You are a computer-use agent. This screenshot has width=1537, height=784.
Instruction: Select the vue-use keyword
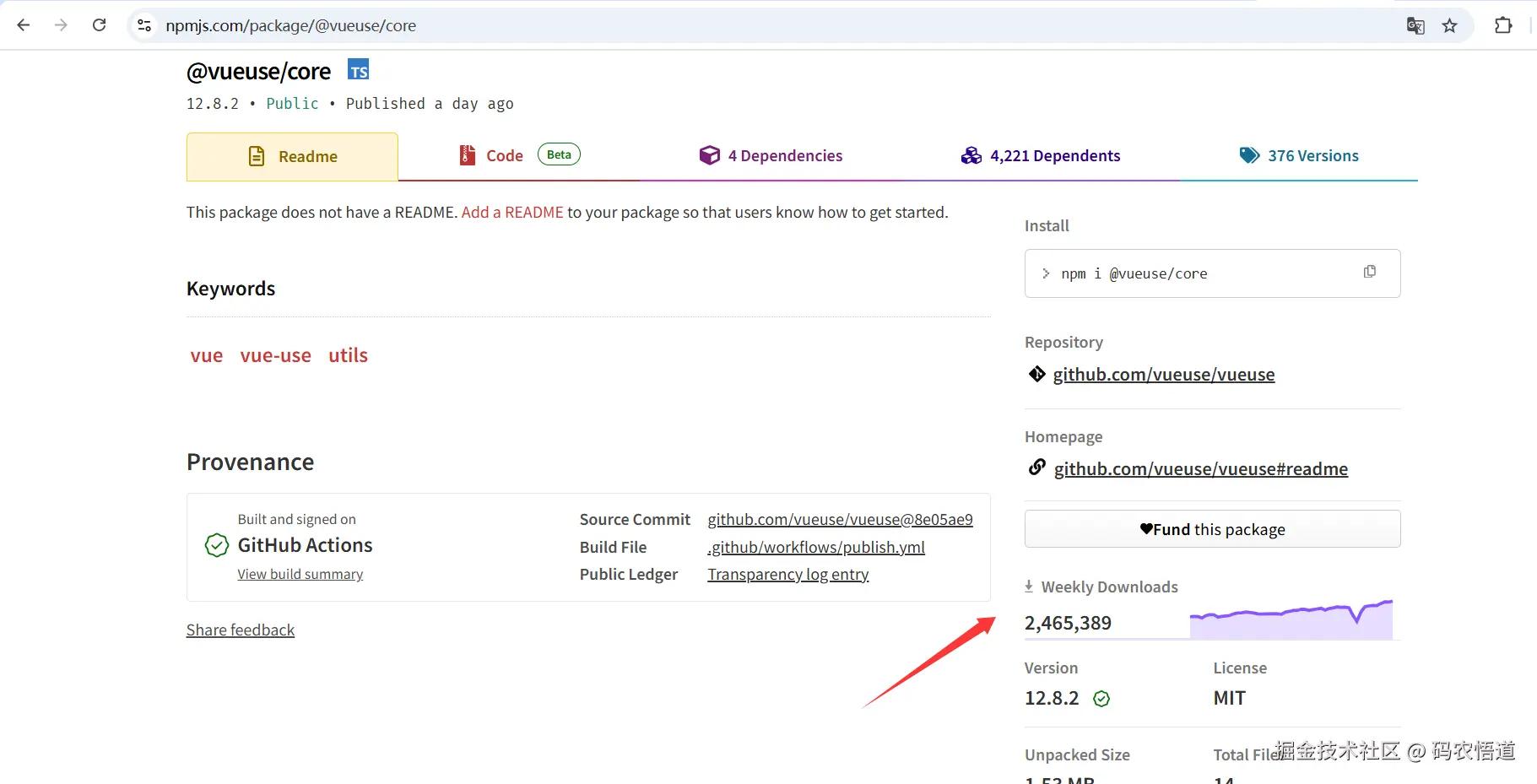tap(276, 355)
